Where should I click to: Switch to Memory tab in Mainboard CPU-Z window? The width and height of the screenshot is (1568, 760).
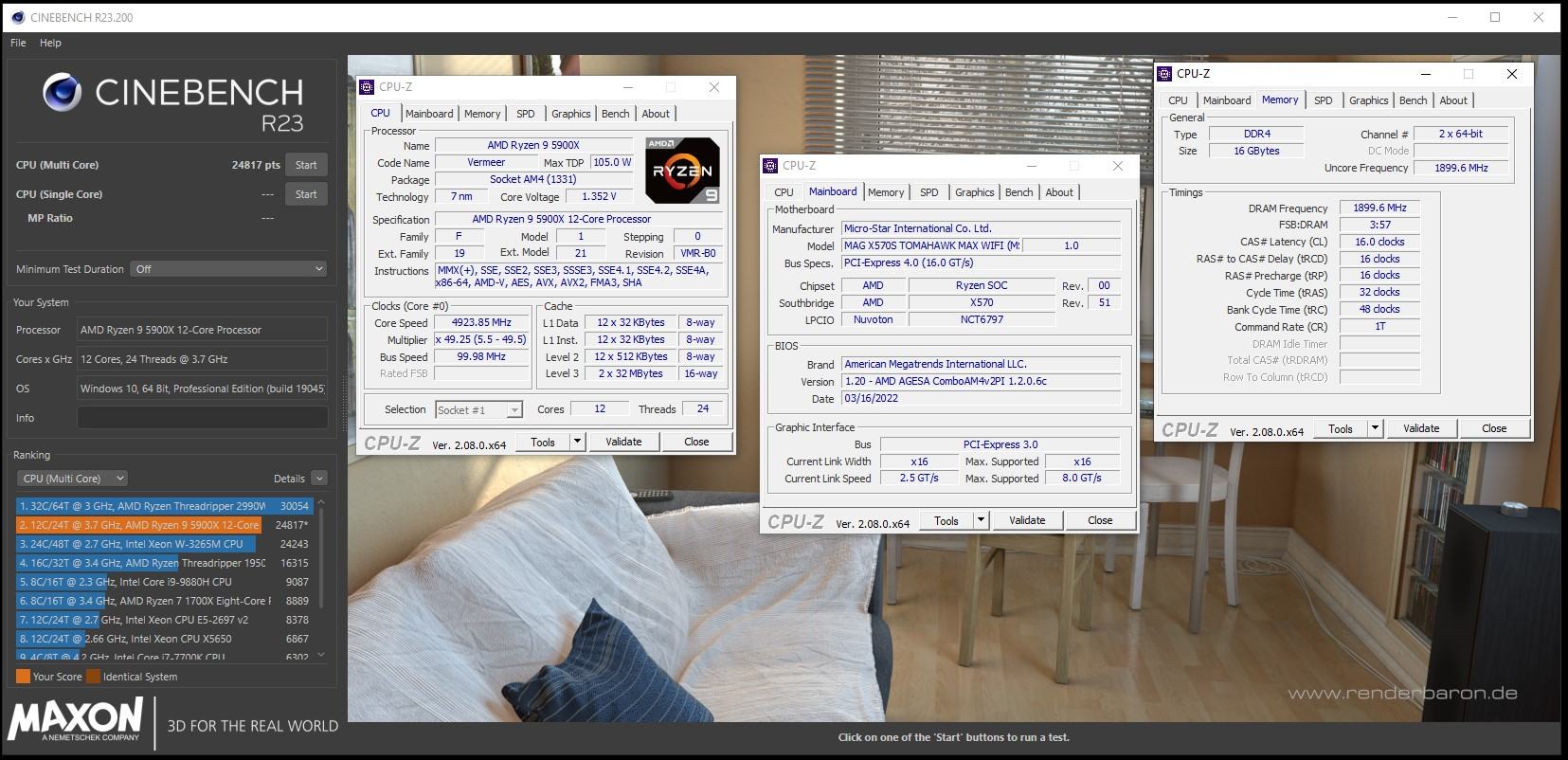click(x=886, y=192)
